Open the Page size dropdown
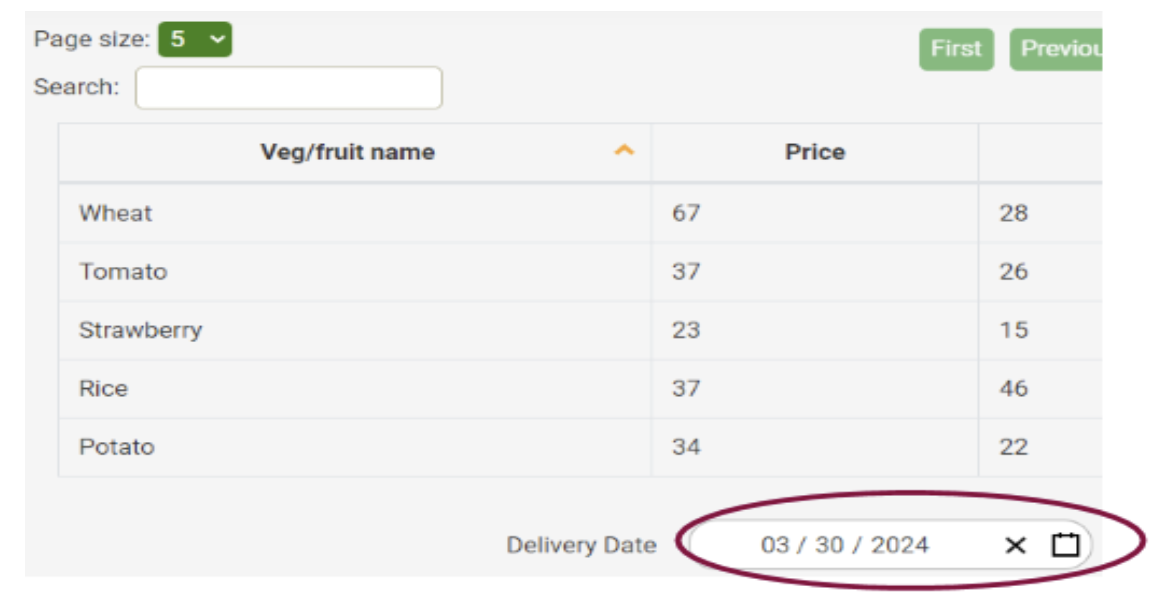This screenshot has width=1170, height=612. [x=195, y=40]
